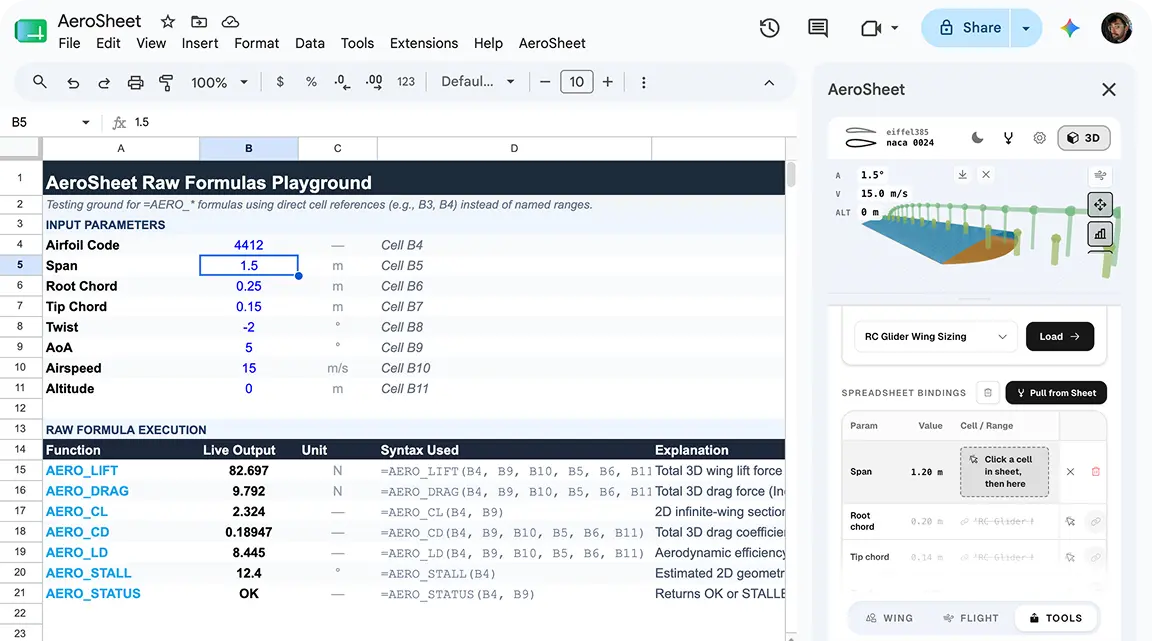Expand the Share options arrow

pos(1026,28)
